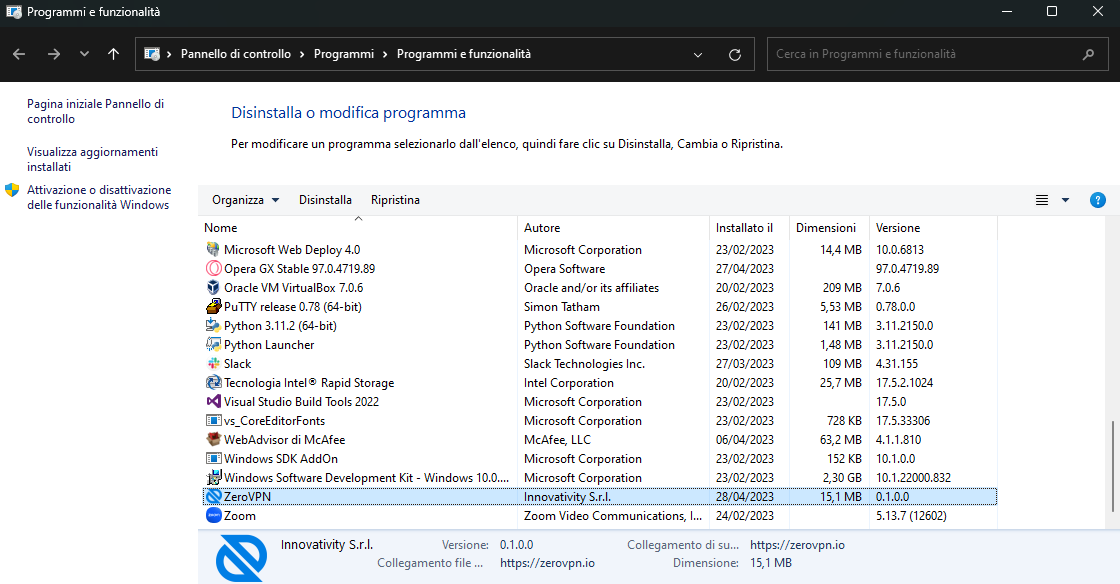The height and width of the screenshot is (584, 1120).
Task: Open the Organizza dropdown menu
Action: click(245, 200)
